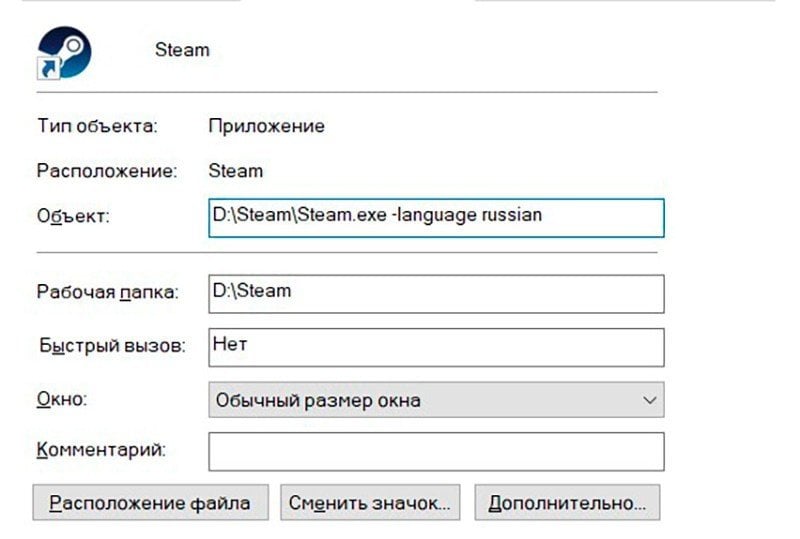Click the Steam shortcut icon
This screenshot has width=800, height=539.
coord(64,53)
